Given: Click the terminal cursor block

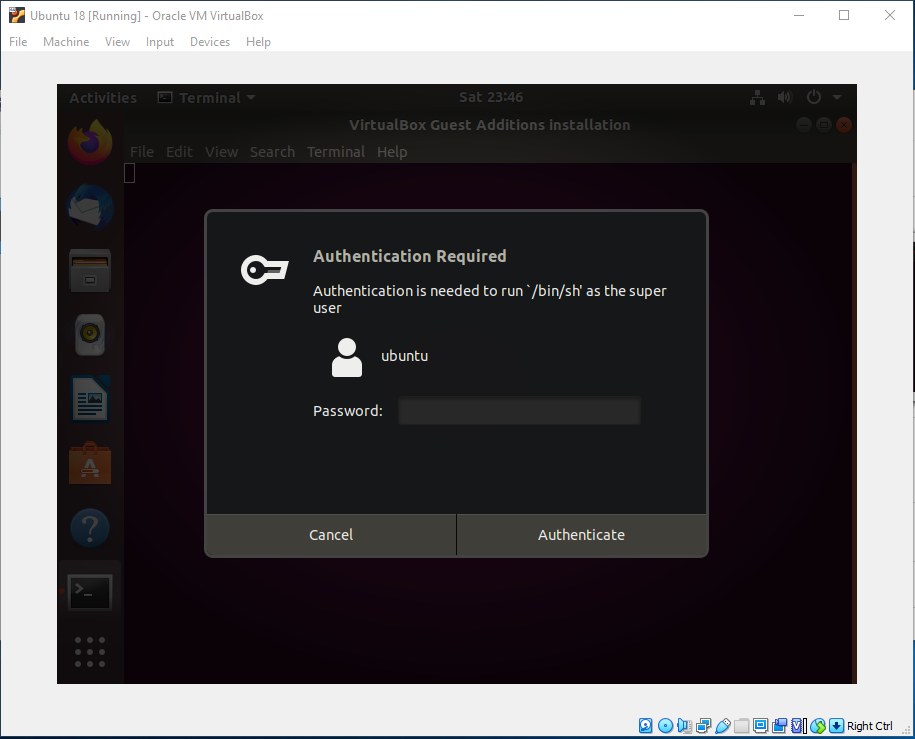Looking at the screenshot, I should pos(130,173).
